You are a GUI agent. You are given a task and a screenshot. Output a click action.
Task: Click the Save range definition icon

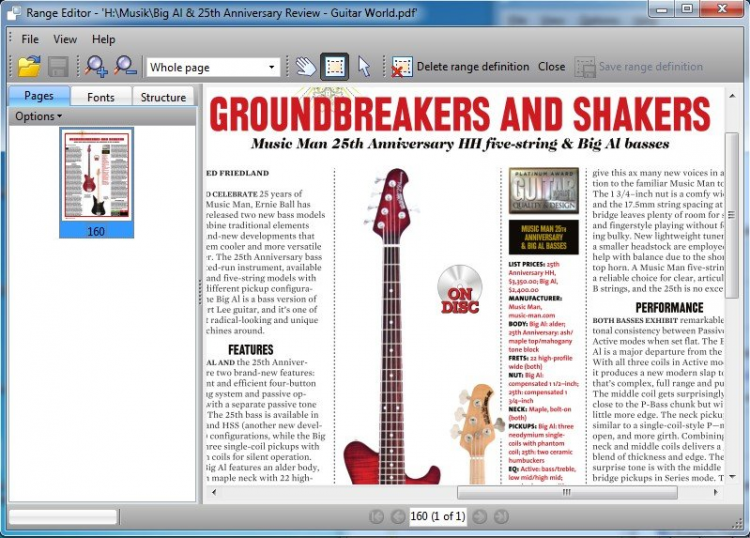(585, 66)
